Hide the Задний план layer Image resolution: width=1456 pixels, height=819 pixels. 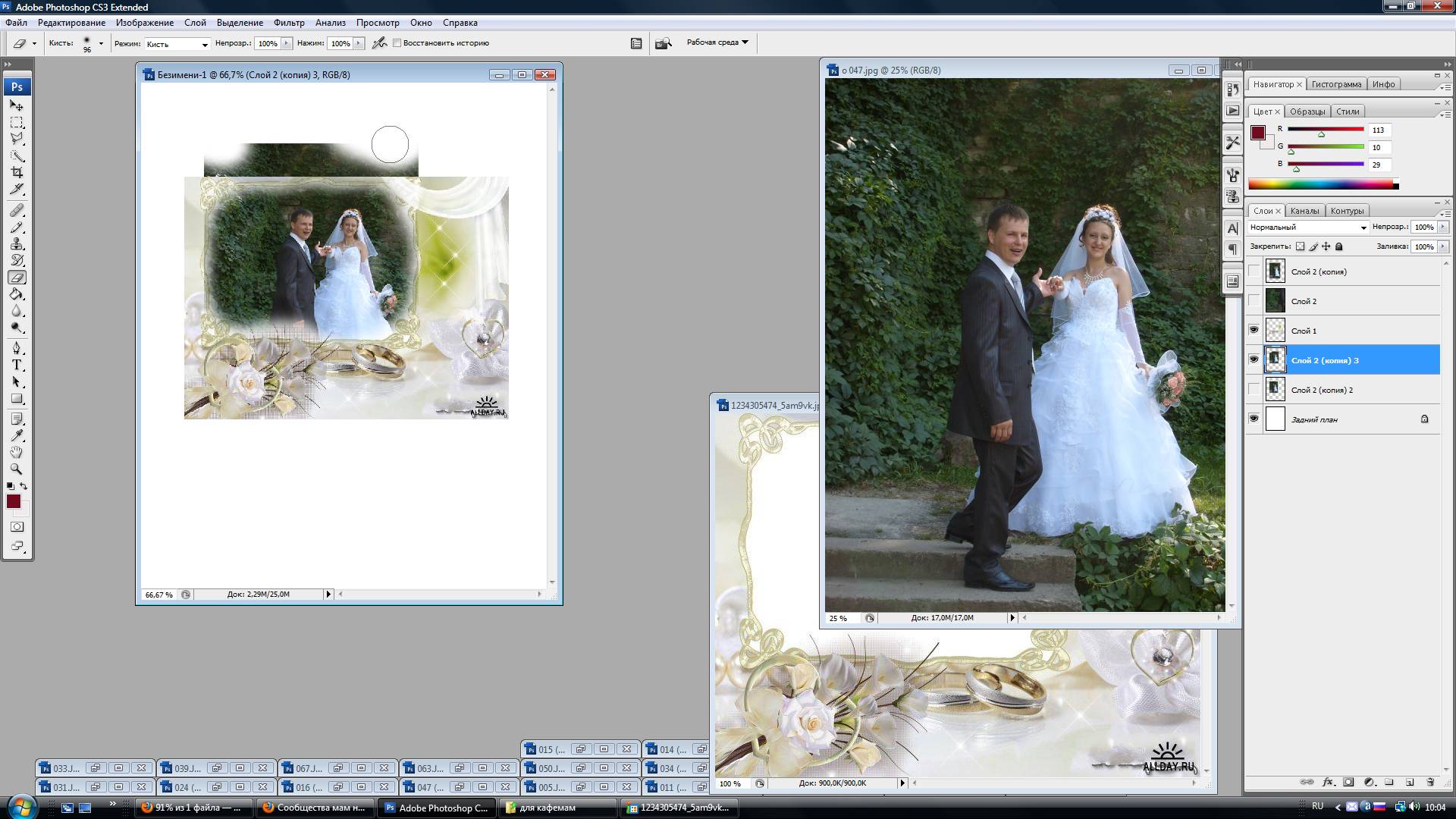click(x=1254, y=419)
